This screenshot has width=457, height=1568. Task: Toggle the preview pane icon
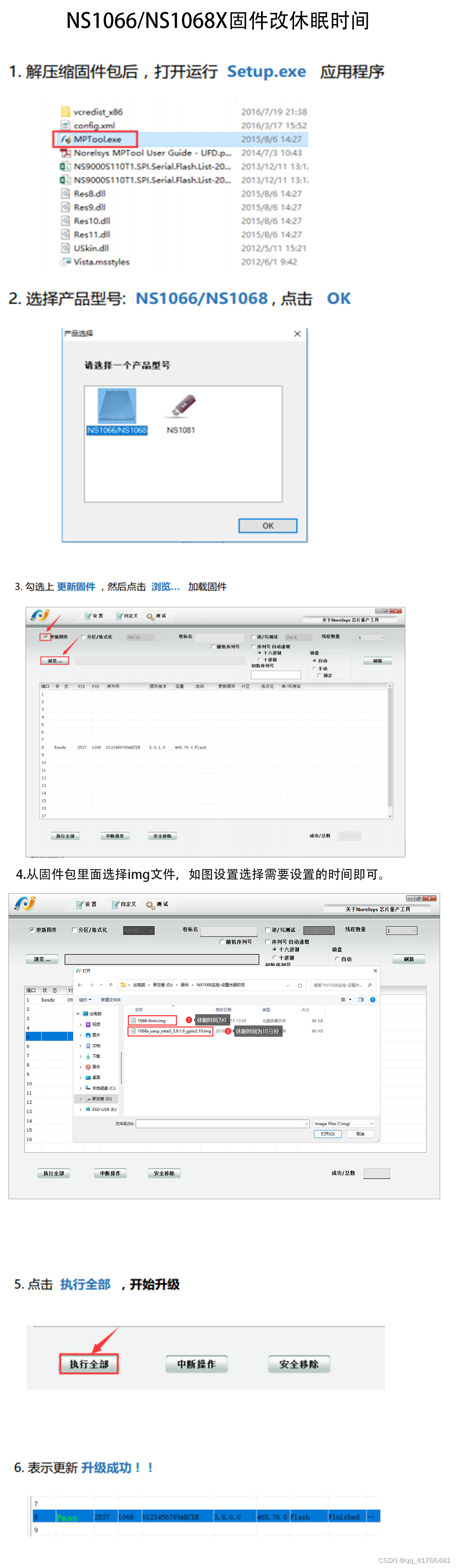tap(361, 1000)
